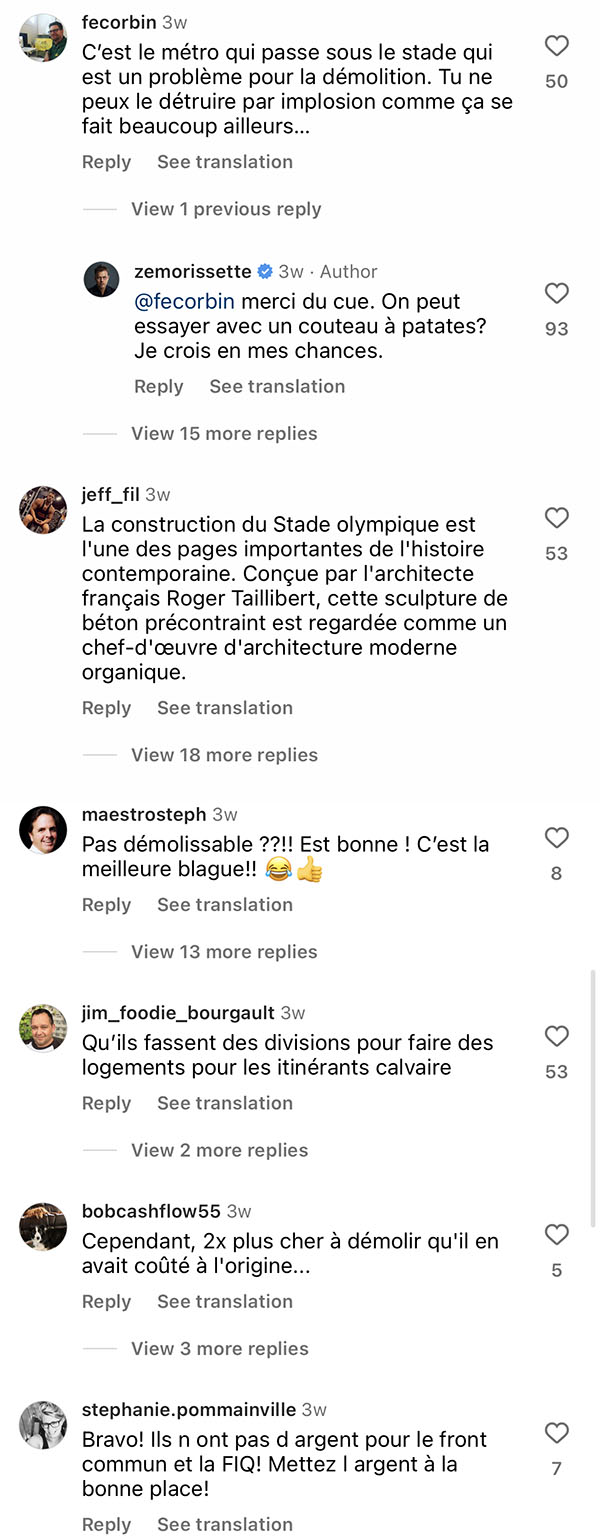Screen dimensions: 600x1537
Task: Click the comments scrollbar thumb
Action: click(x=593, y=1099)
